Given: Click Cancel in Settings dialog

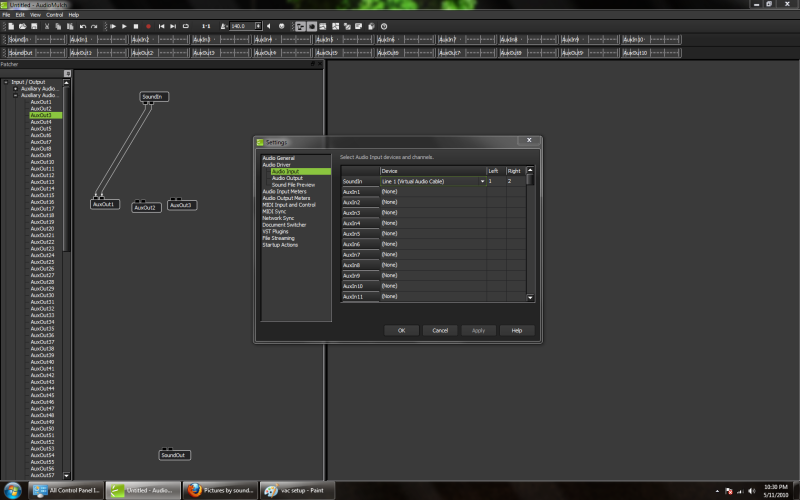Looking at the screenshot, I should [440, 330].
